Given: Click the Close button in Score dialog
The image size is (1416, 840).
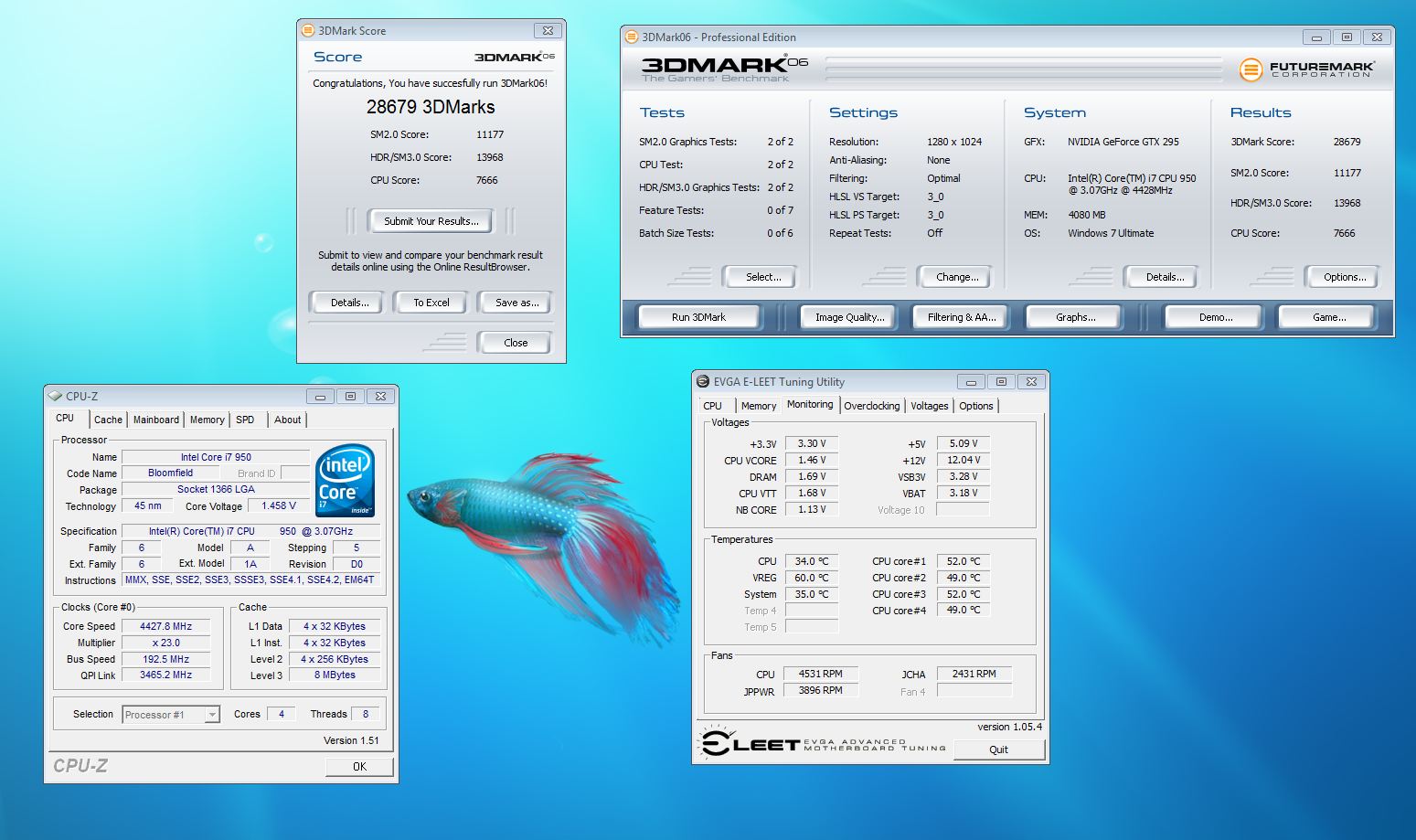Looking at the screenshot, I should click(x=516, y=343).
